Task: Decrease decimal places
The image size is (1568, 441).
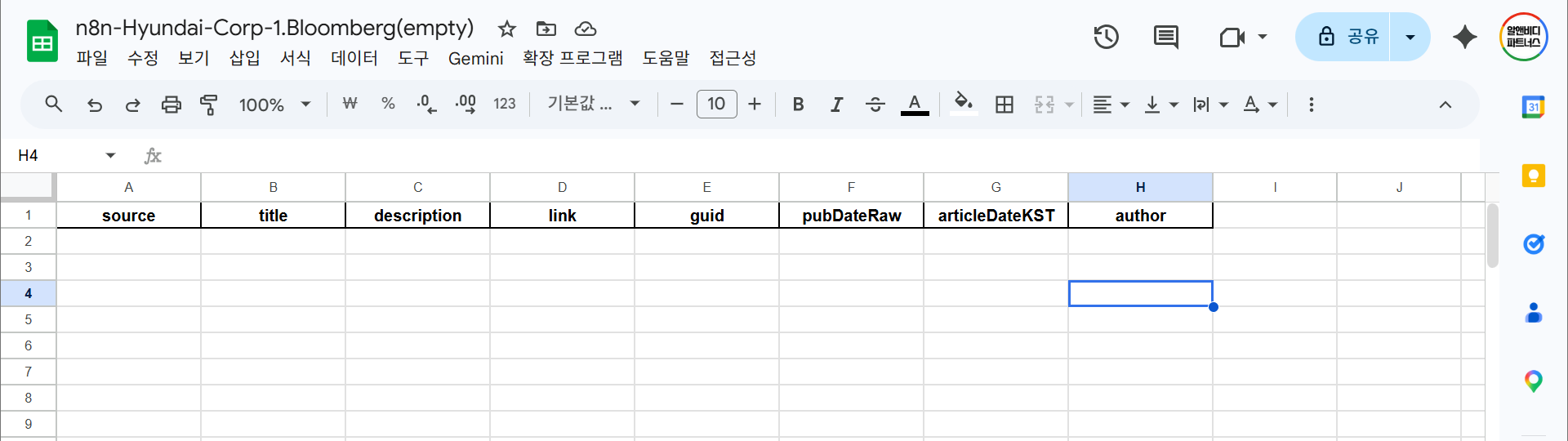Action: [x=426, y=104]
